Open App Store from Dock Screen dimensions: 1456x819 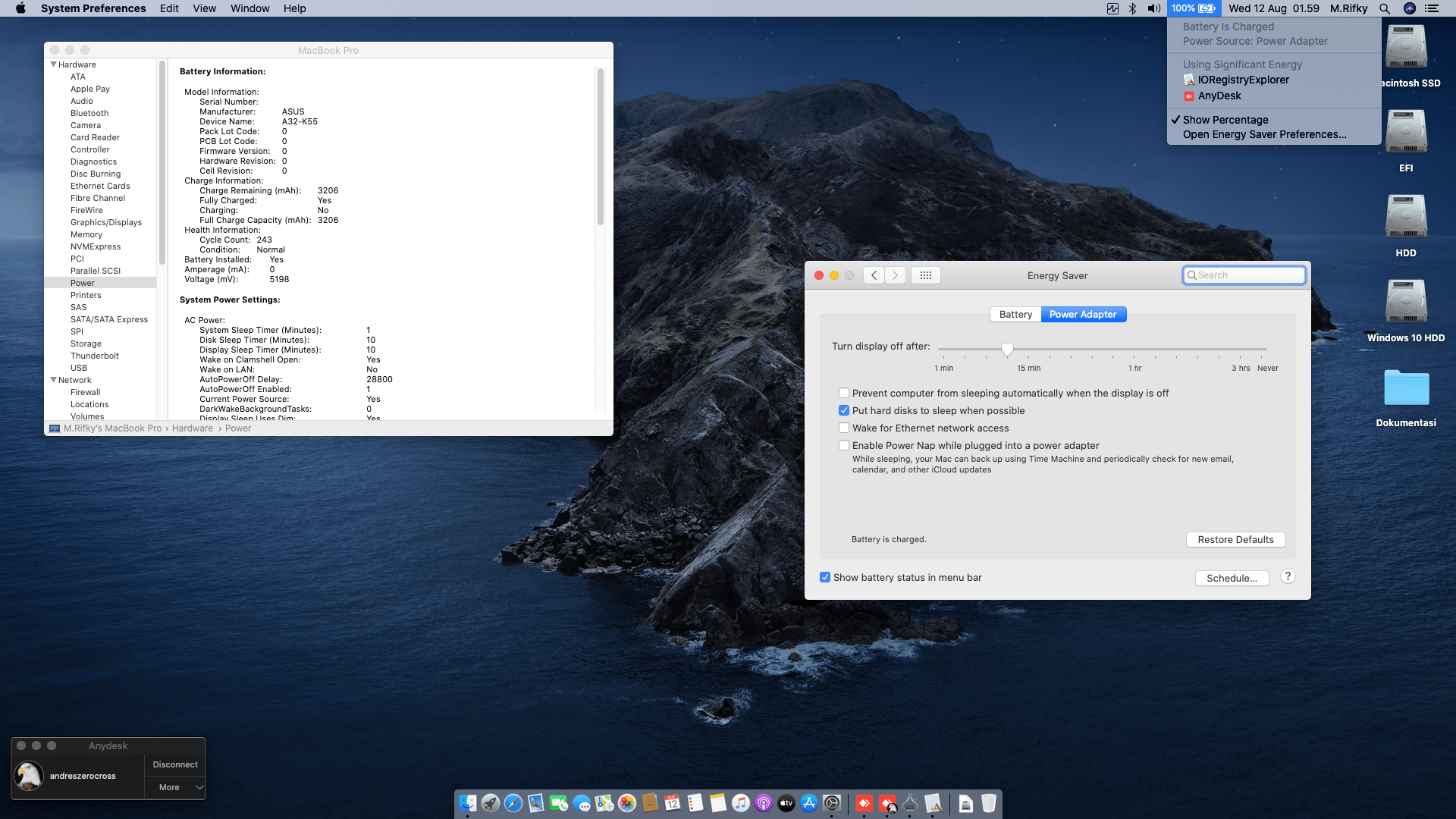pos(809,803)
